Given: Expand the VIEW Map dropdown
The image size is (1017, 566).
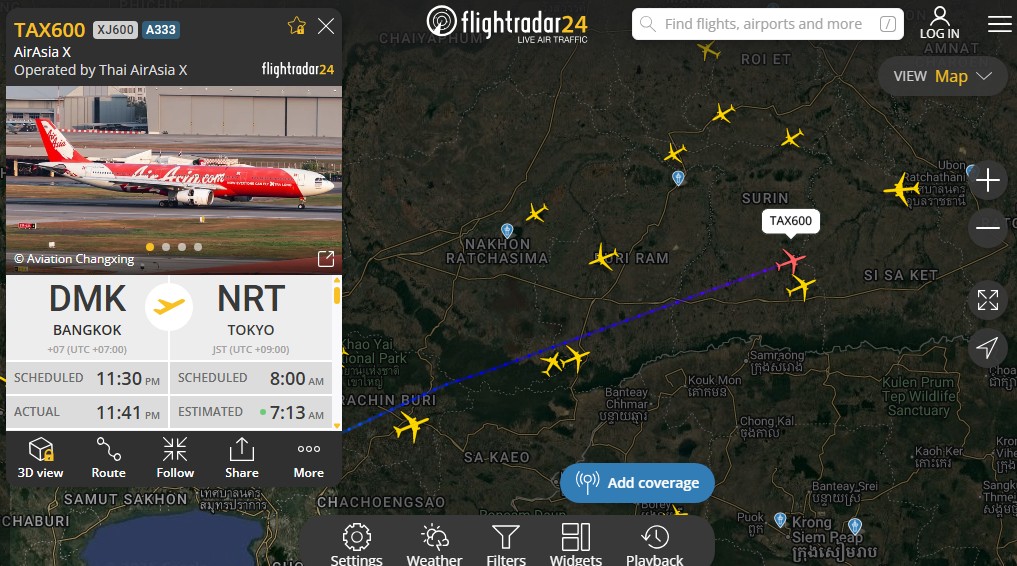Looking at the screenshot, I should pyautogui.click(x=942, y=77).
